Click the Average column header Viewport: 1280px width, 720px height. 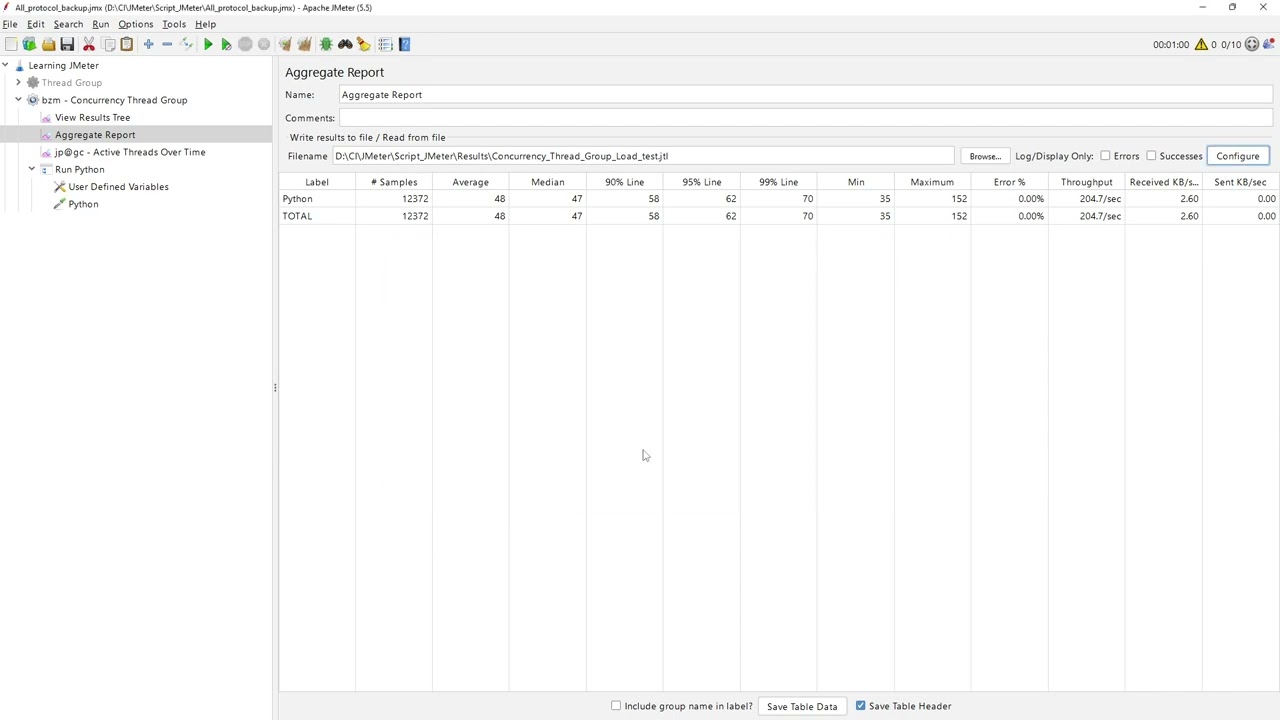click(x=470, y=182)
